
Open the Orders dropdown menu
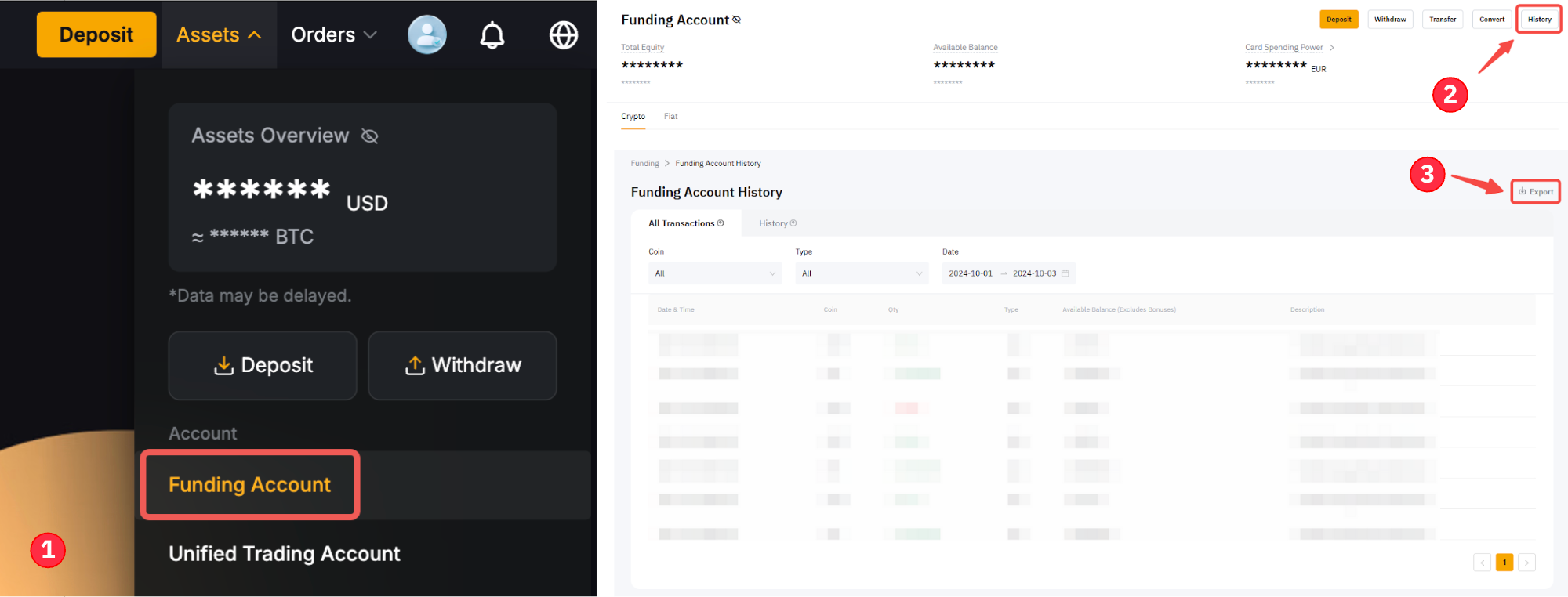(x=334, y=35)
